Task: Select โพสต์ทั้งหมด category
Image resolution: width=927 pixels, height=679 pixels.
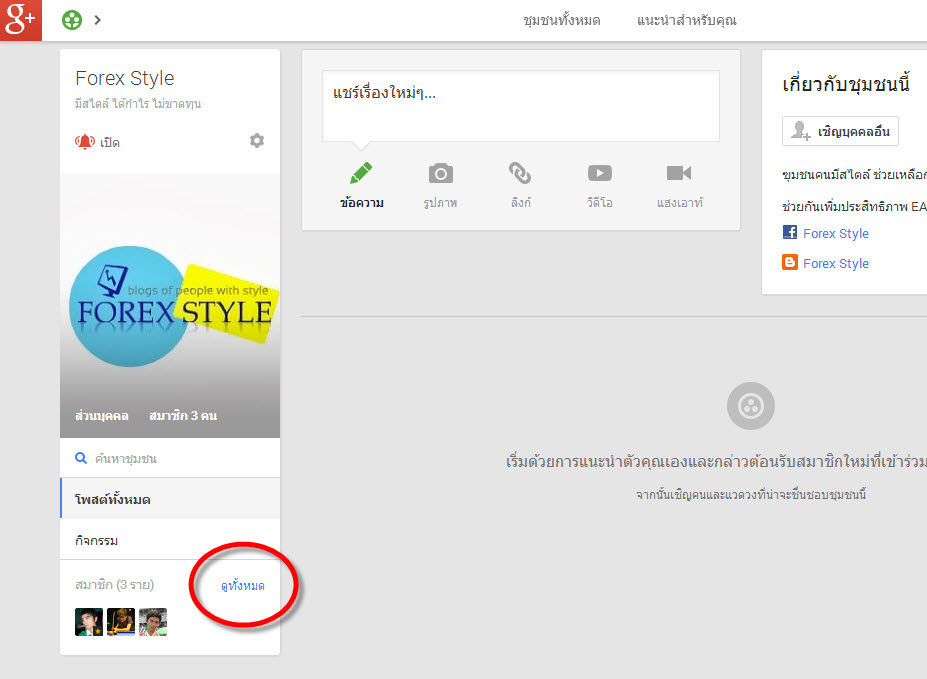Action: click(x=170, y=499)
